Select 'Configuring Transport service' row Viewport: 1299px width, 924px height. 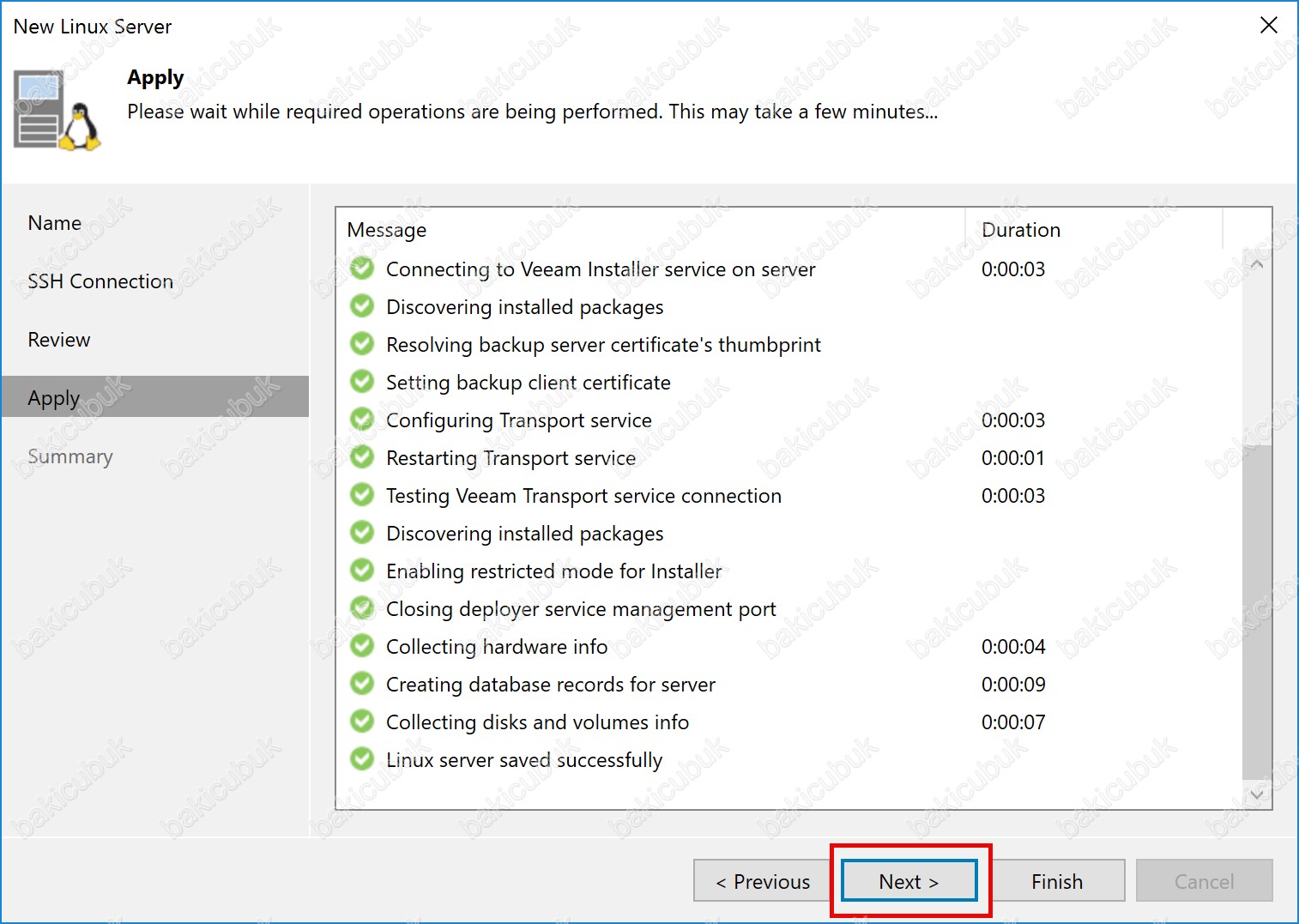point(788,420)
